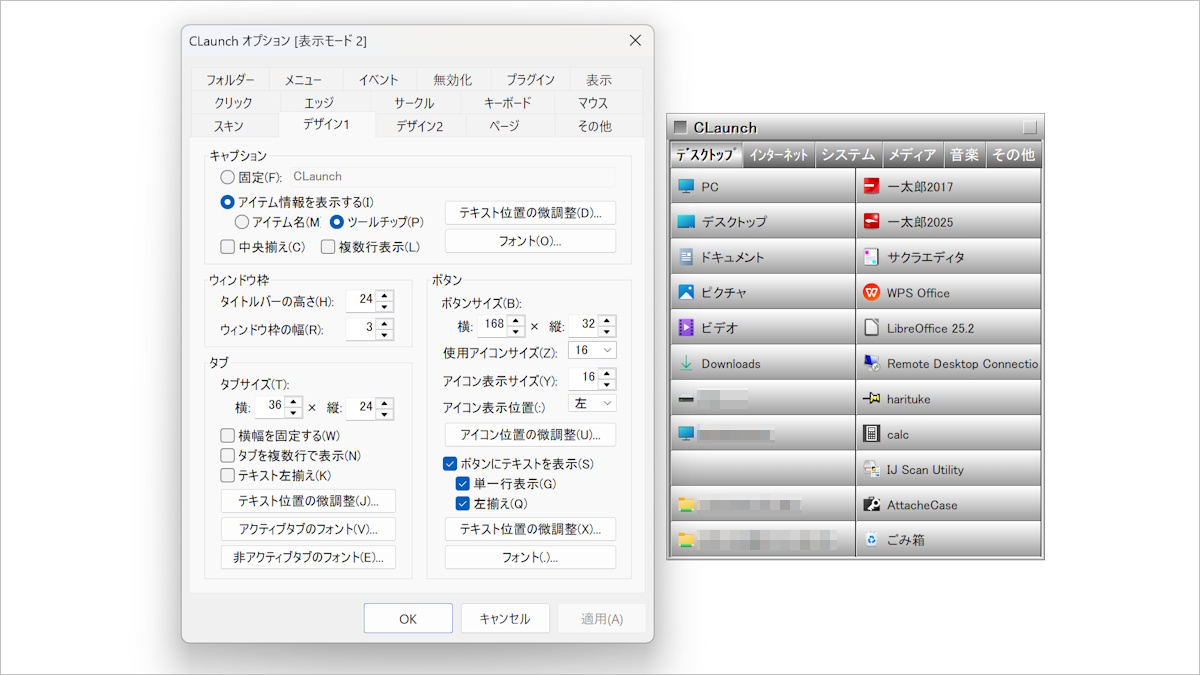Uncheck ボタンにテキストを表示(S)

click(x=450, y=464)
